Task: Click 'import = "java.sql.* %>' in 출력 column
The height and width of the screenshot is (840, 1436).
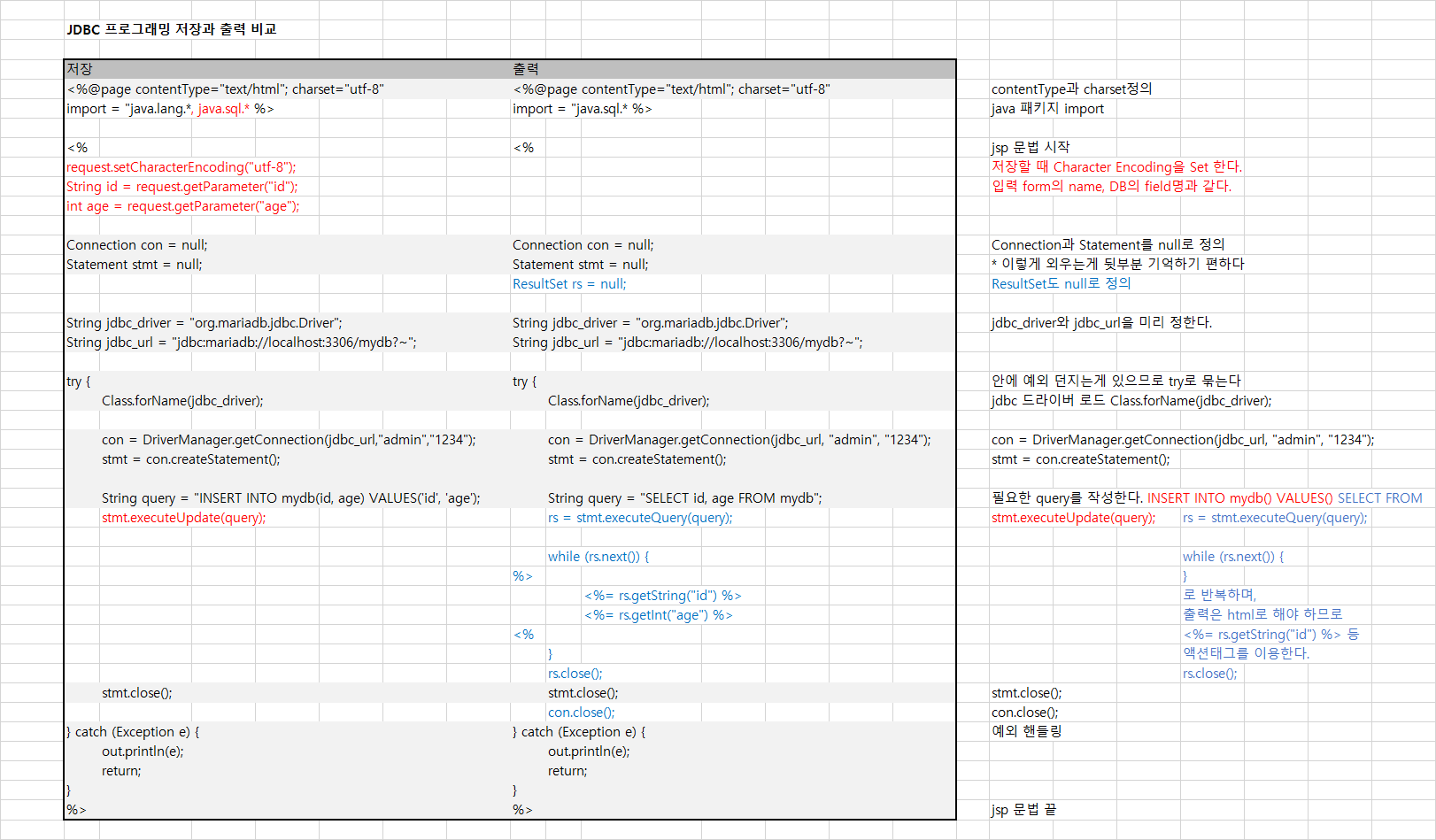Action: (583, 108)
